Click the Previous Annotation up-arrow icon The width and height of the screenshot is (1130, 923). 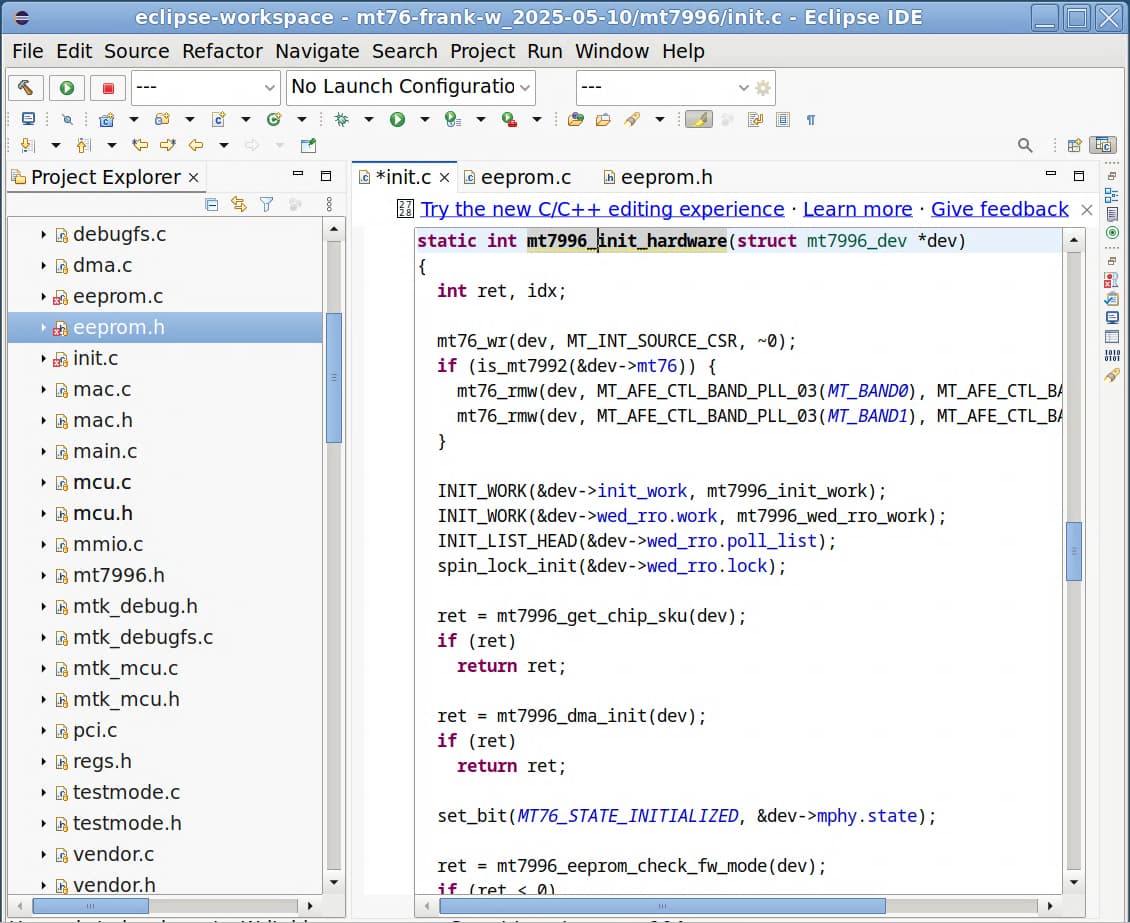coord(84,146)
